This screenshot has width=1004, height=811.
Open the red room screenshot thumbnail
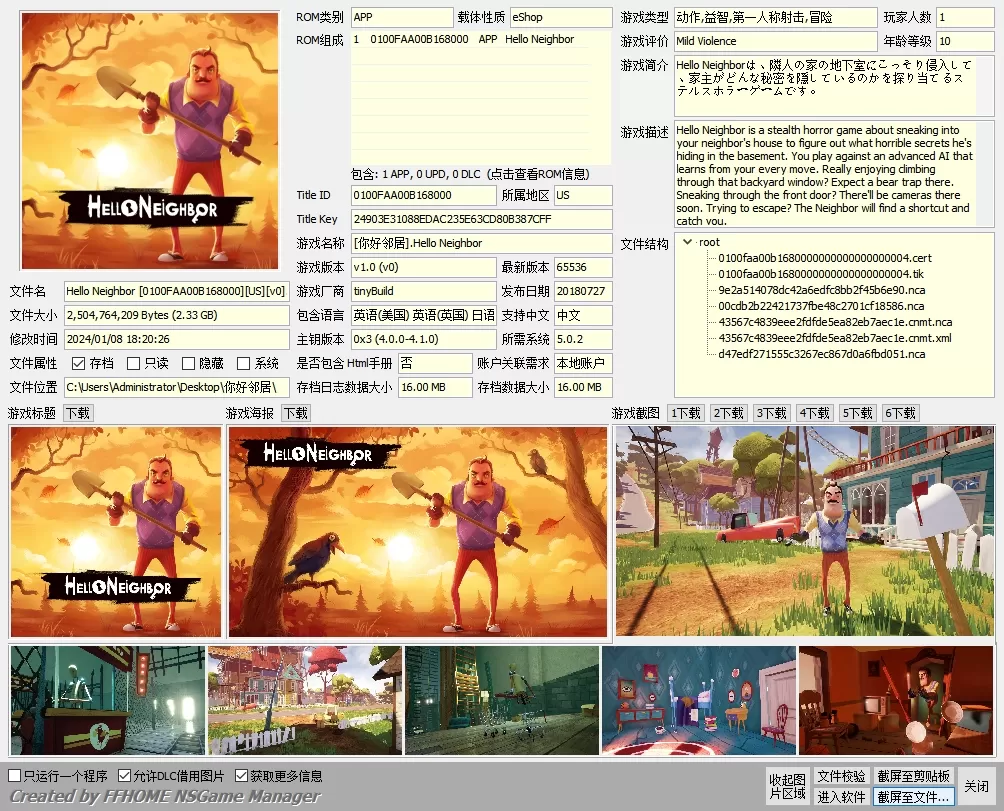[896, 700]
